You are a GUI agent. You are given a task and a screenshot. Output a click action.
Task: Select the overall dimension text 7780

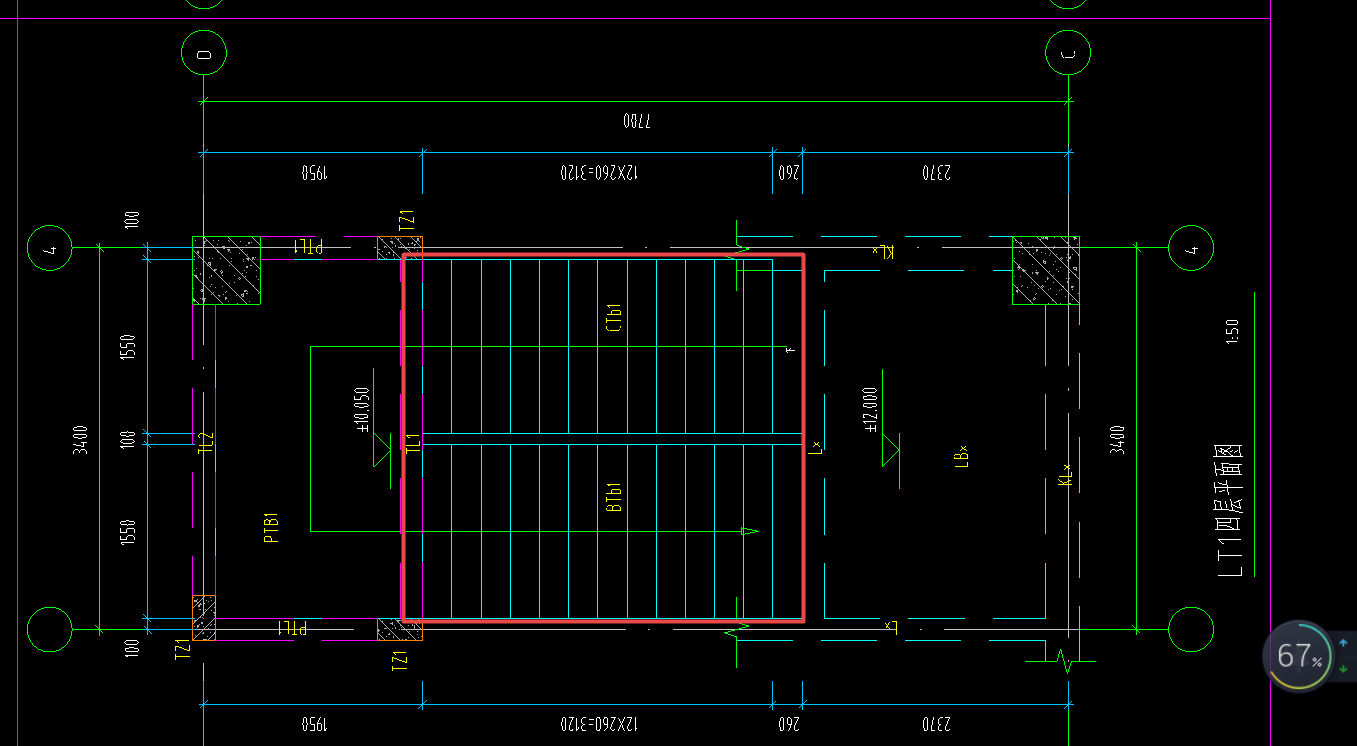pyautogui.click(x=637, y=121)
